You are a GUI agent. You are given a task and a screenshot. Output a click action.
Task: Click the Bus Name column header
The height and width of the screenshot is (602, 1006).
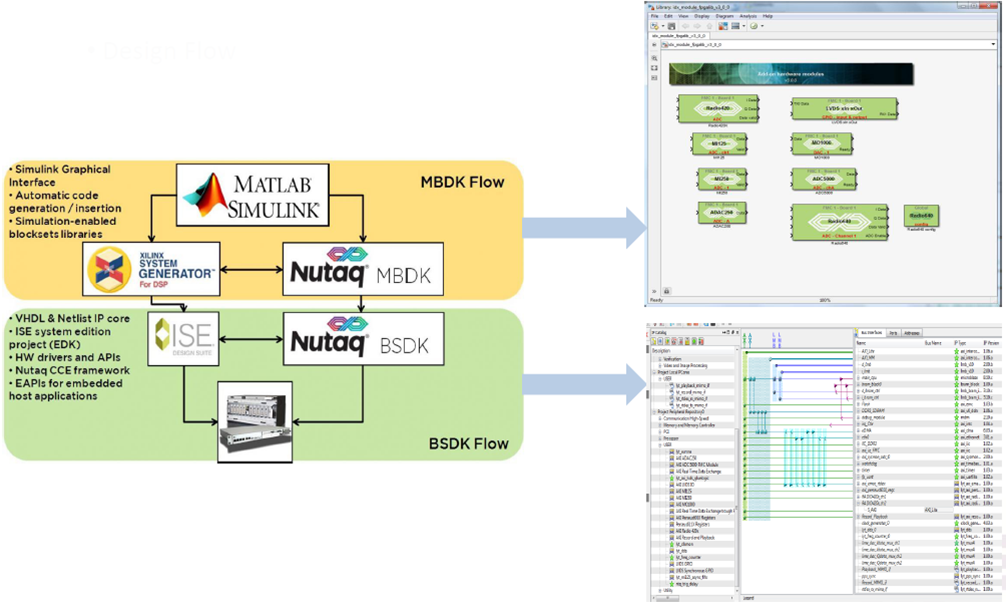933,343
